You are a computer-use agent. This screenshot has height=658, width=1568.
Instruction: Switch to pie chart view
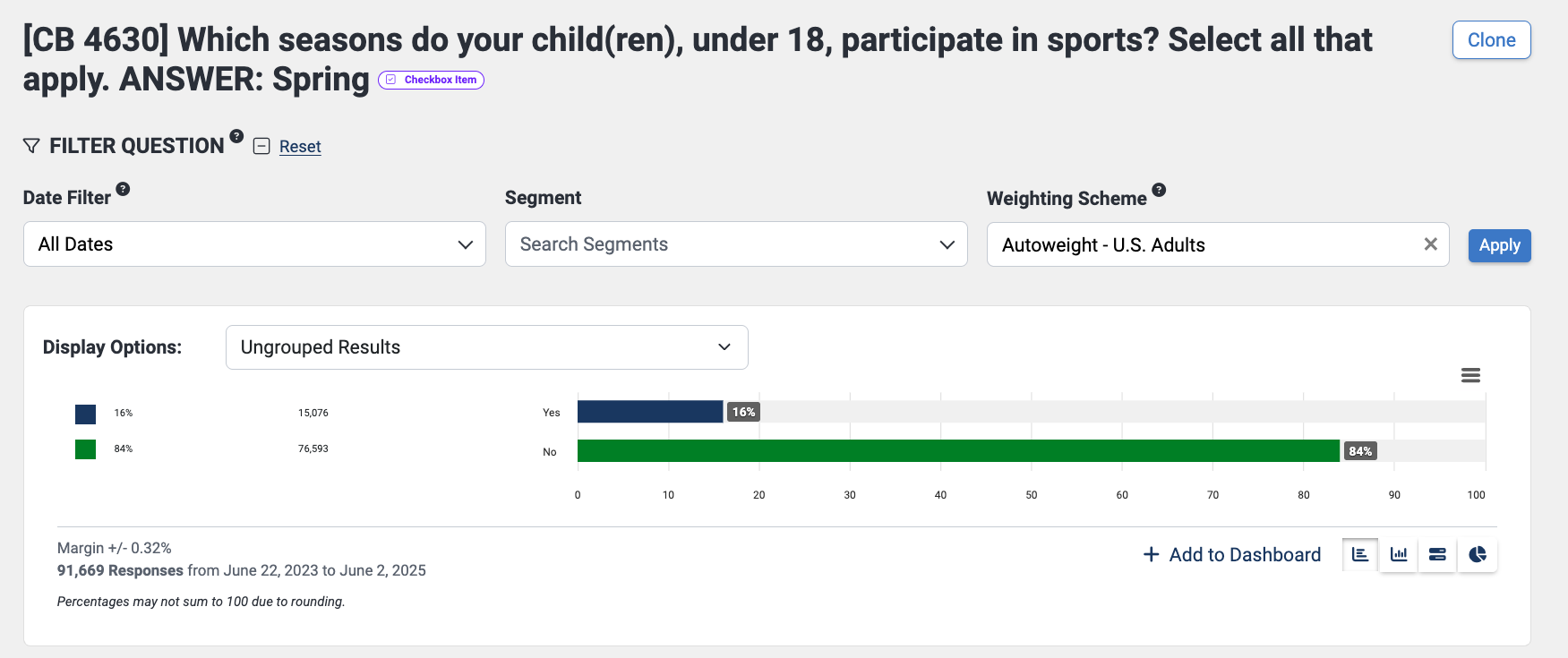click(x=1478, y=555)
